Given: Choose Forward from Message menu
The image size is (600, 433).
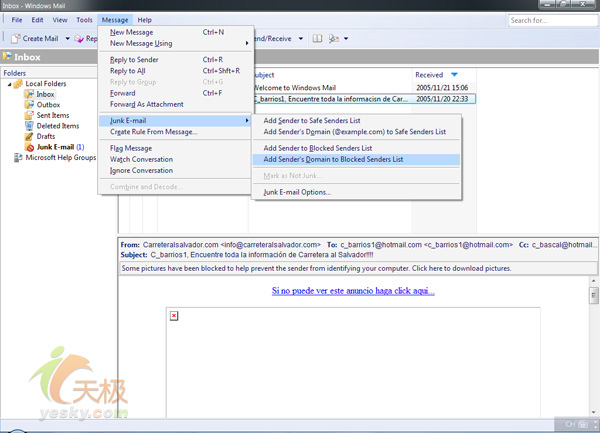Looking at the screenshot, I should 176,93.
